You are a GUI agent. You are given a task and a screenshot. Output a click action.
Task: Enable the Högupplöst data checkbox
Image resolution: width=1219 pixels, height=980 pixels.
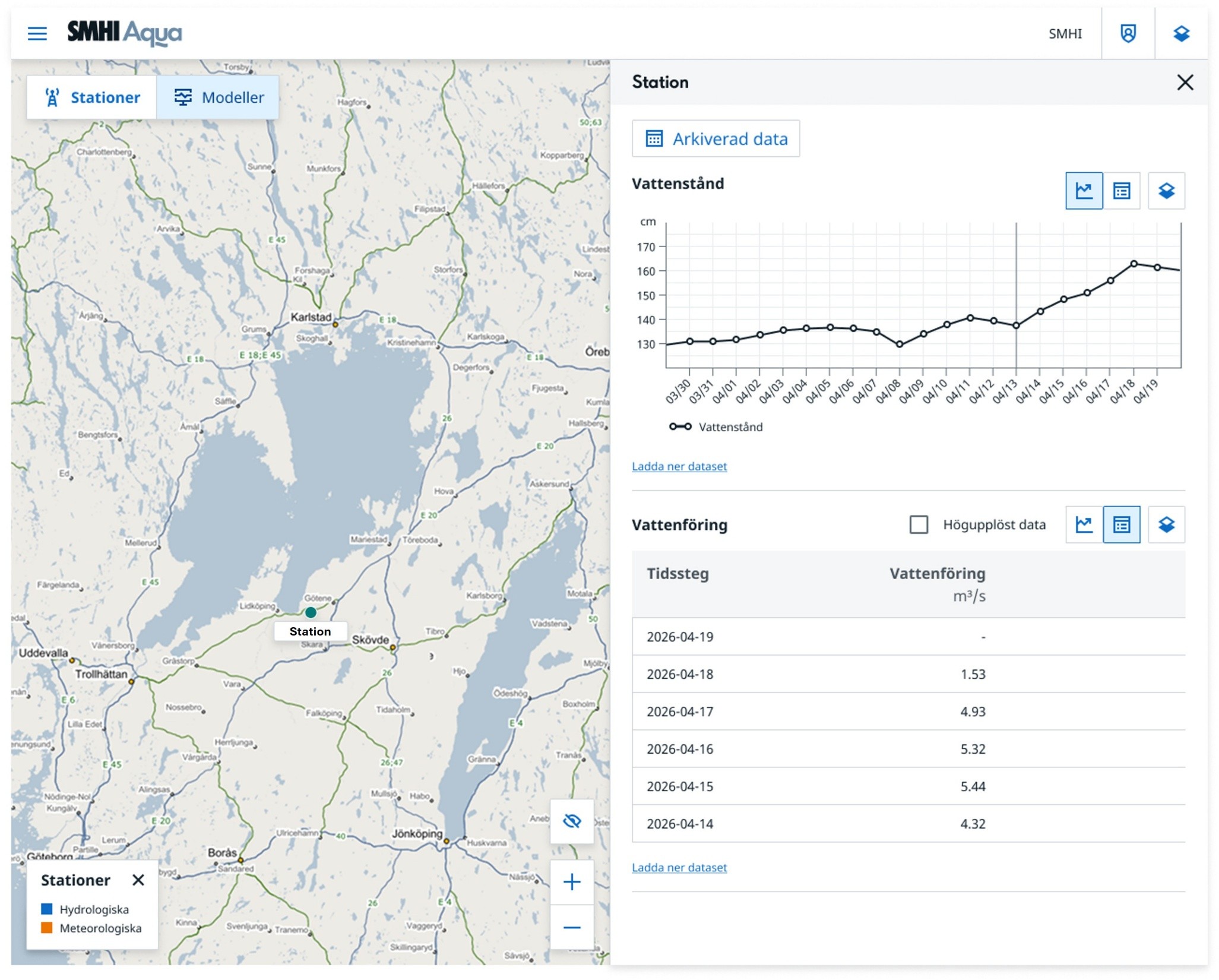pos(919,524)
